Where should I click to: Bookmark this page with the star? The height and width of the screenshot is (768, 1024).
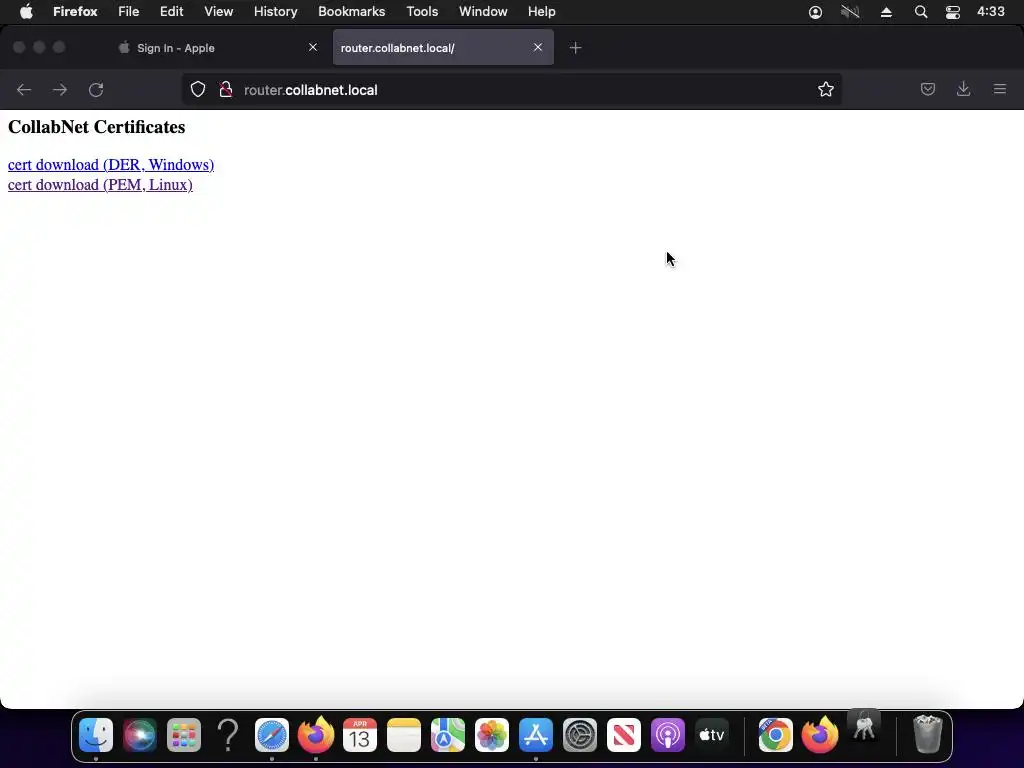(x=825, y=89)
